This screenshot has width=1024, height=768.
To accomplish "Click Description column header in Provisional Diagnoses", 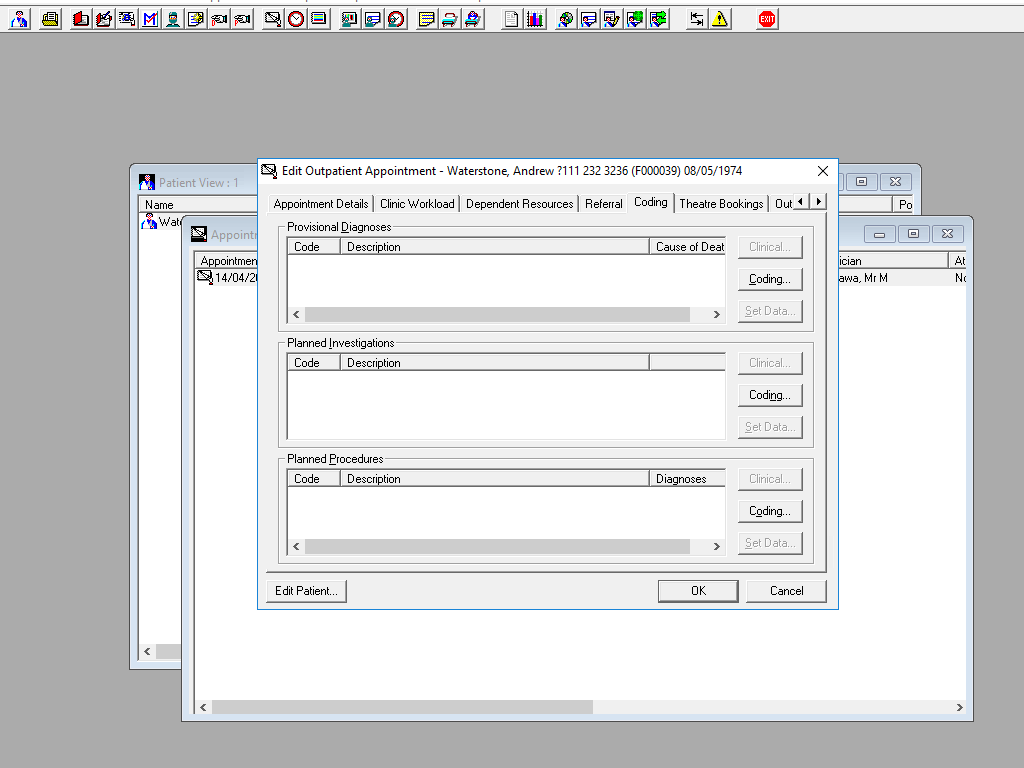I will click(494, 247).
